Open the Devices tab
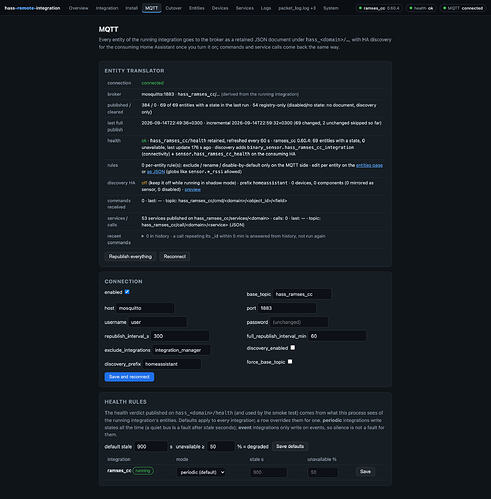The image size is (491, 499). click(x=220, y=8)
